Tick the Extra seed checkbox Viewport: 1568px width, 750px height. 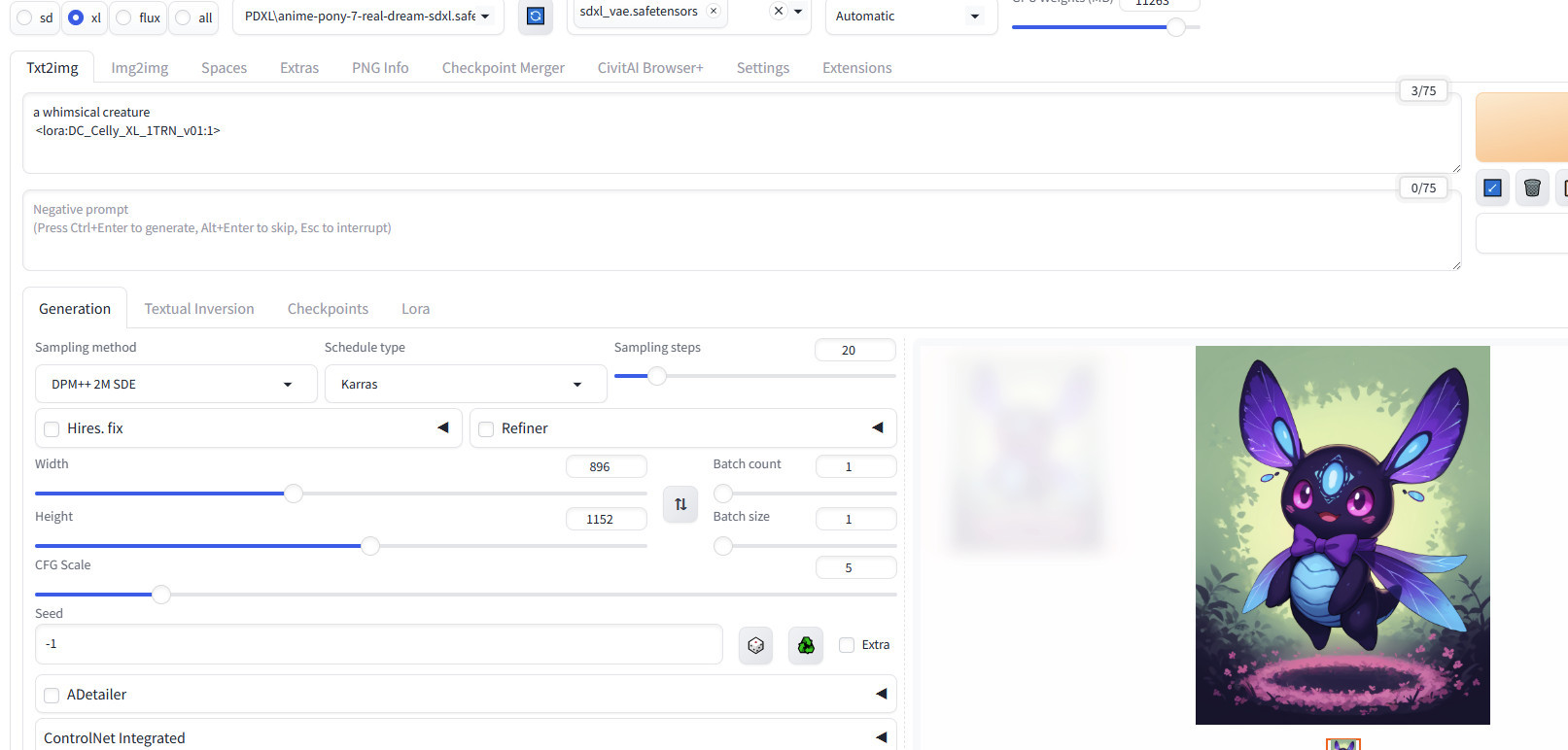coord(847,645)
